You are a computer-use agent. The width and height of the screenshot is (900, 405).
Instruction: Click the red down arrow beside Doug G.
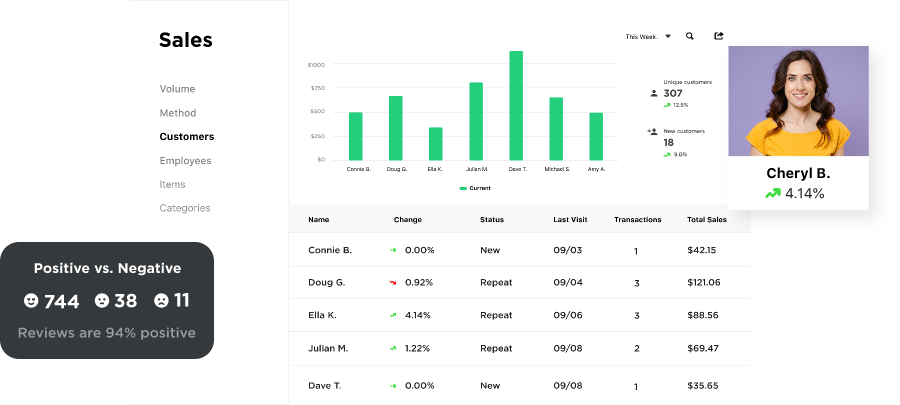pos(393,283)
